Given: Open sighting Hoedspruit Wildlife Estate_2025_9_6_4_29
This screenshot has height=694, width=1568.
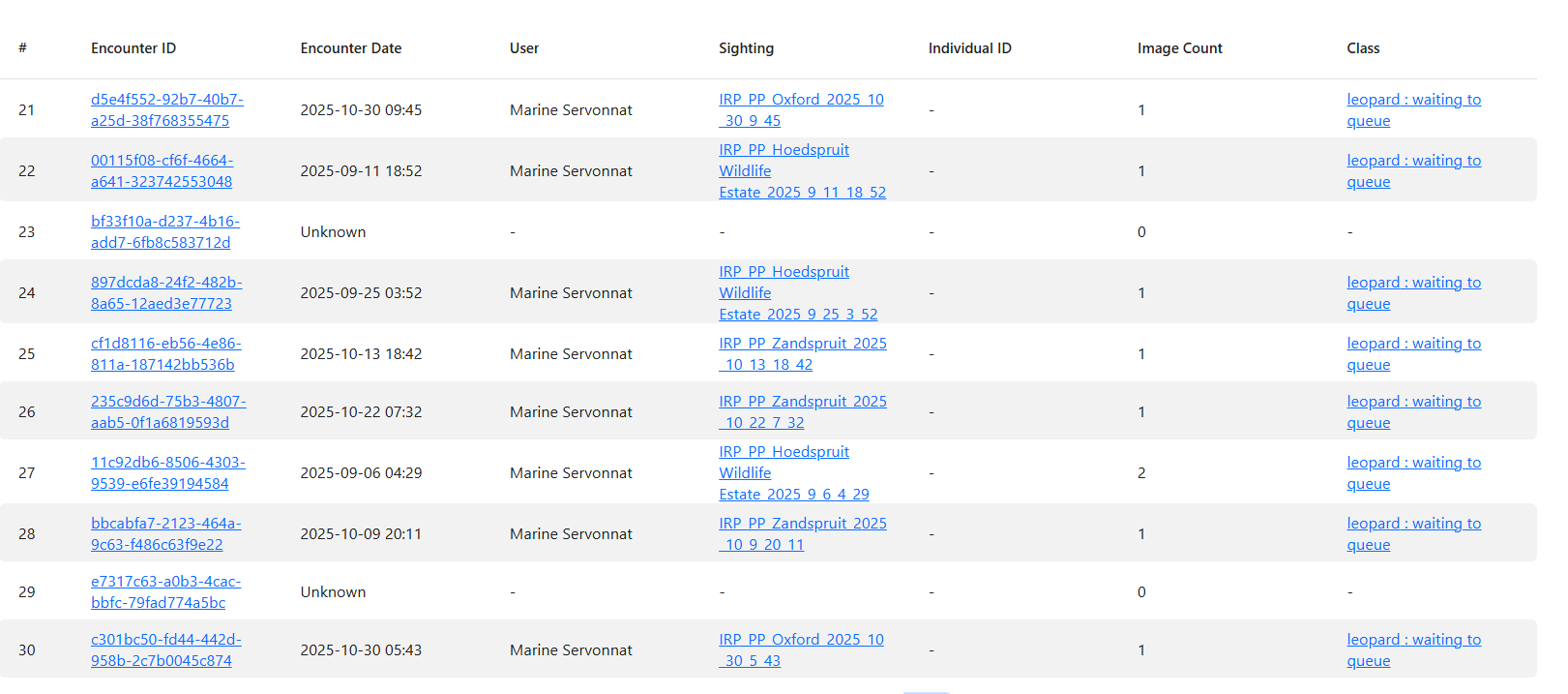Looking at the screenshot, I should tap(784, 473).
